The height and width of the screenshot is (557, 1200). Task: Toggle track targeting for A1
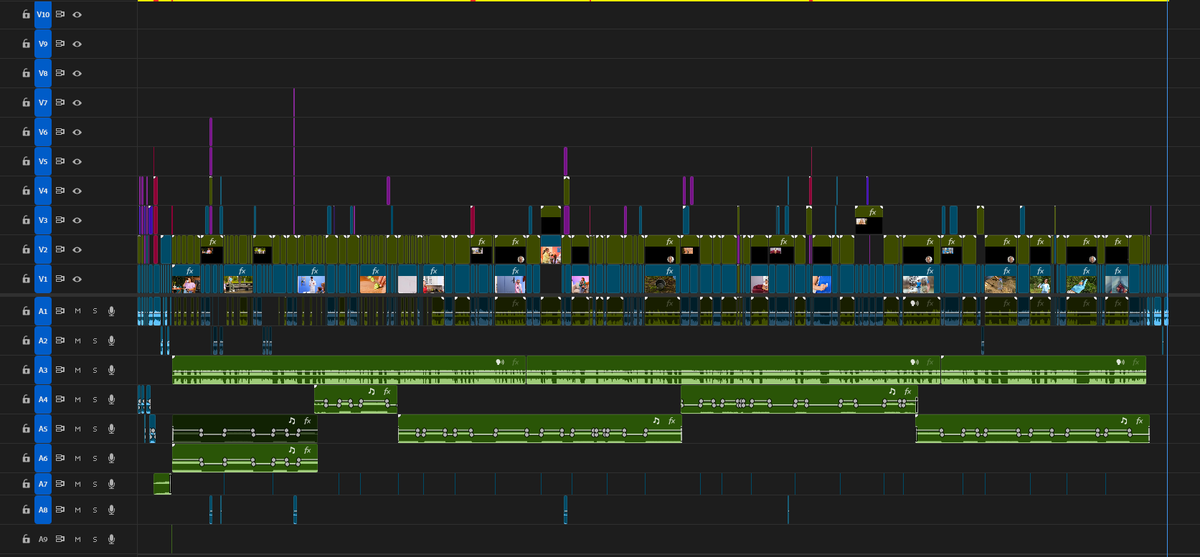pyautogui.click(x=43, y=312)
